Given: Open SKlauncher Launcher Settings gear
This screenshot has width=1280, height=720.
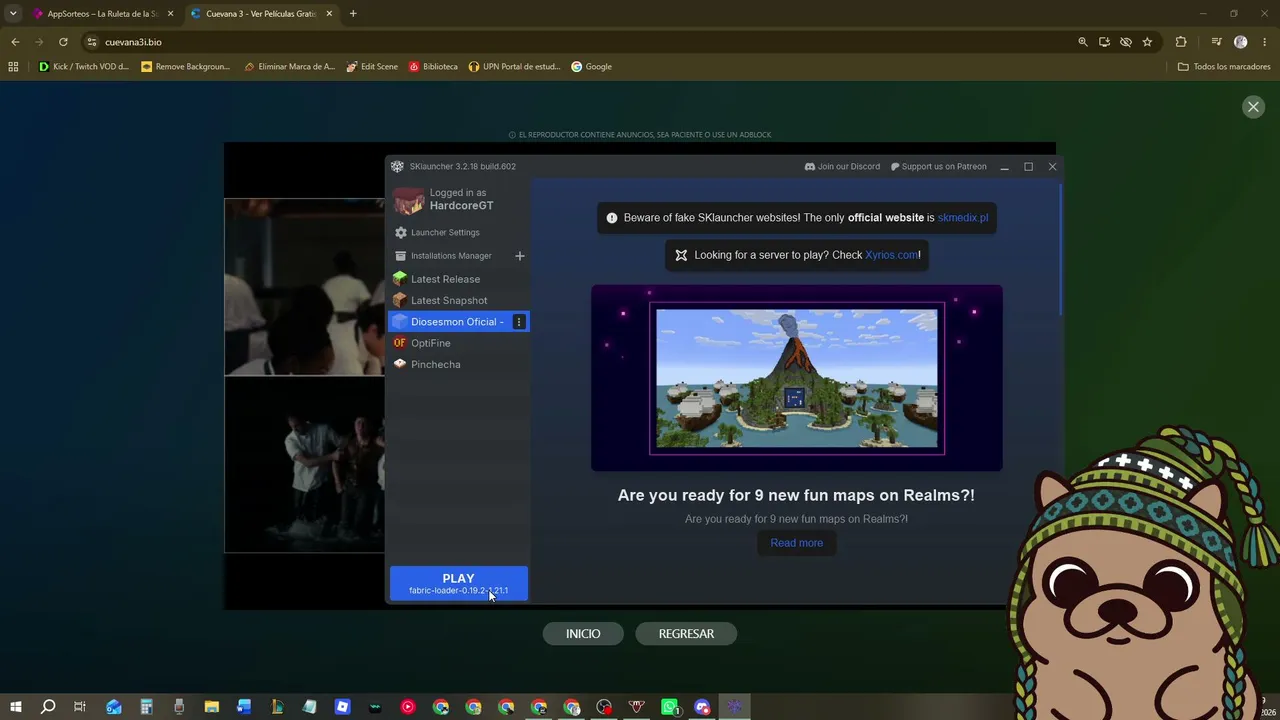Looking at the screenshot, I should pyautogui.click(x=401, y=233).
